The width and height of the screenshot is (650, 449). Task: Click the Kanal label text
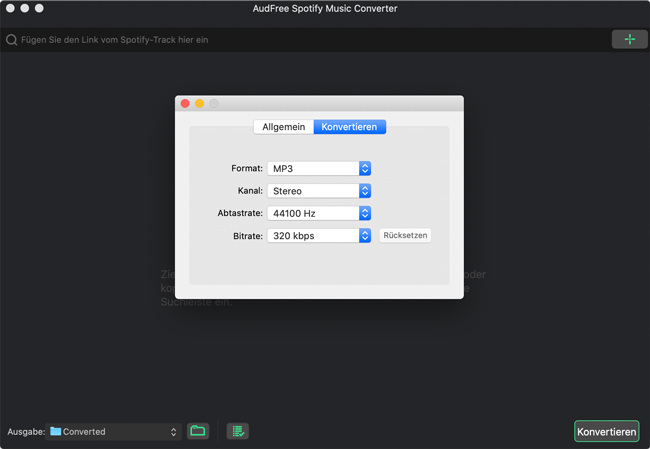[250, 191]
